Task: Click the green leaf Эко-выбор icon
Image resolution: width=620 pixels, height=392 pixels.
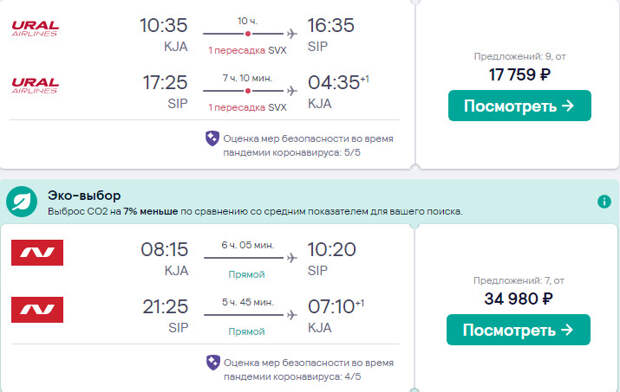Action: 22,201
